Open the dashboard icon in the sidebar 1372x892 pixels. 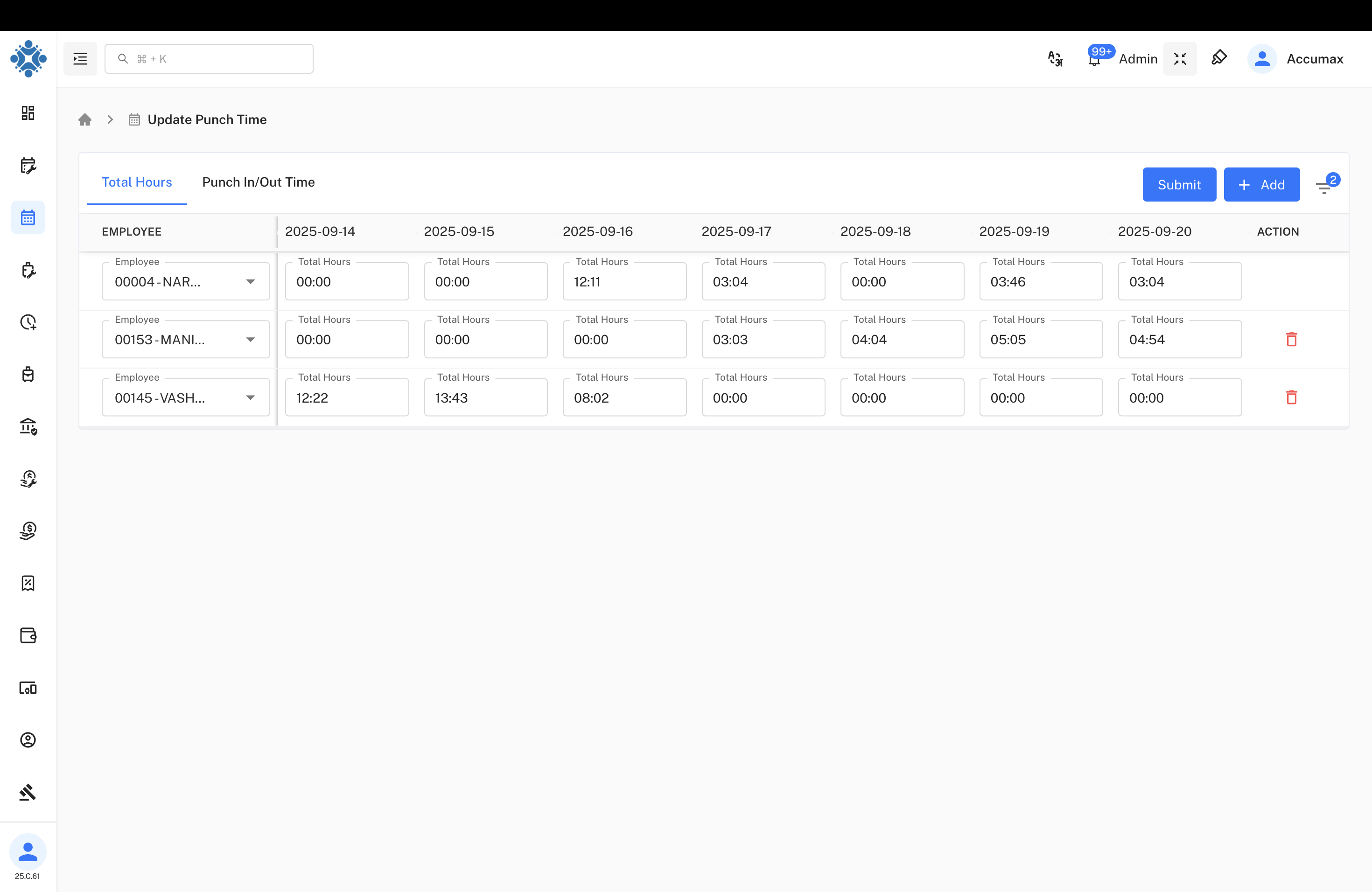(x=28, y=113)
